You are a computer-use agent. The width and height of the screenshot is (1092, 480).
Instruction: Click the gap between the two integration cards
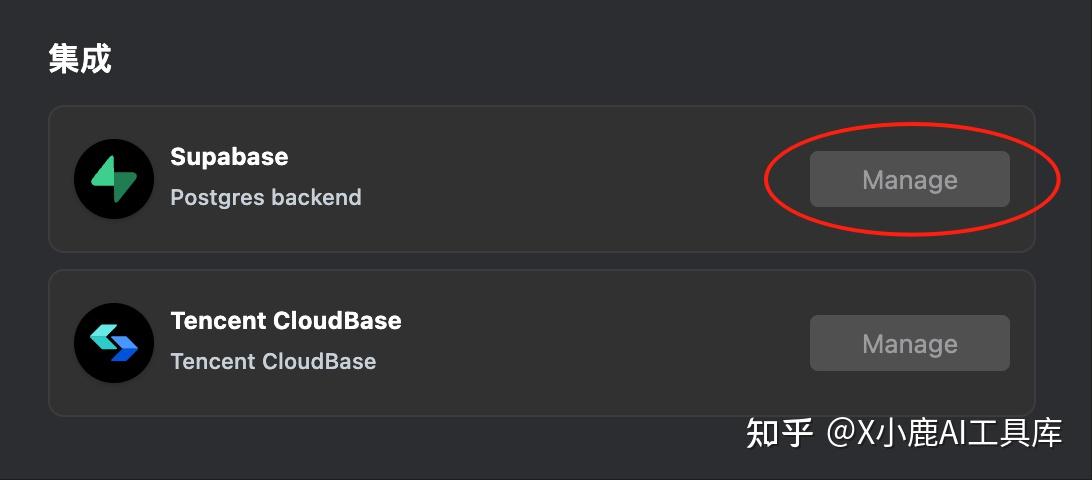(540, 261)
